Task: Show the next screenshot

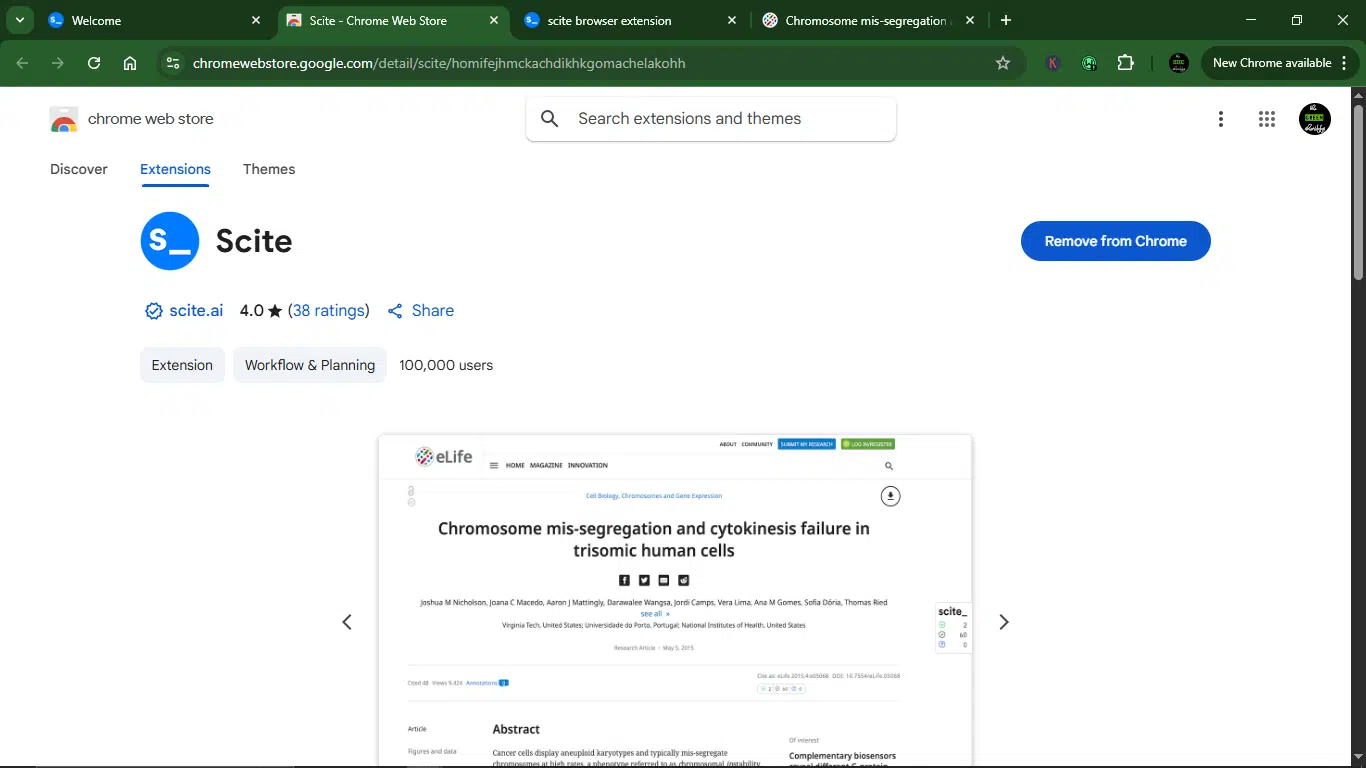Action: pyautogui.click(x=1004, y=622)
